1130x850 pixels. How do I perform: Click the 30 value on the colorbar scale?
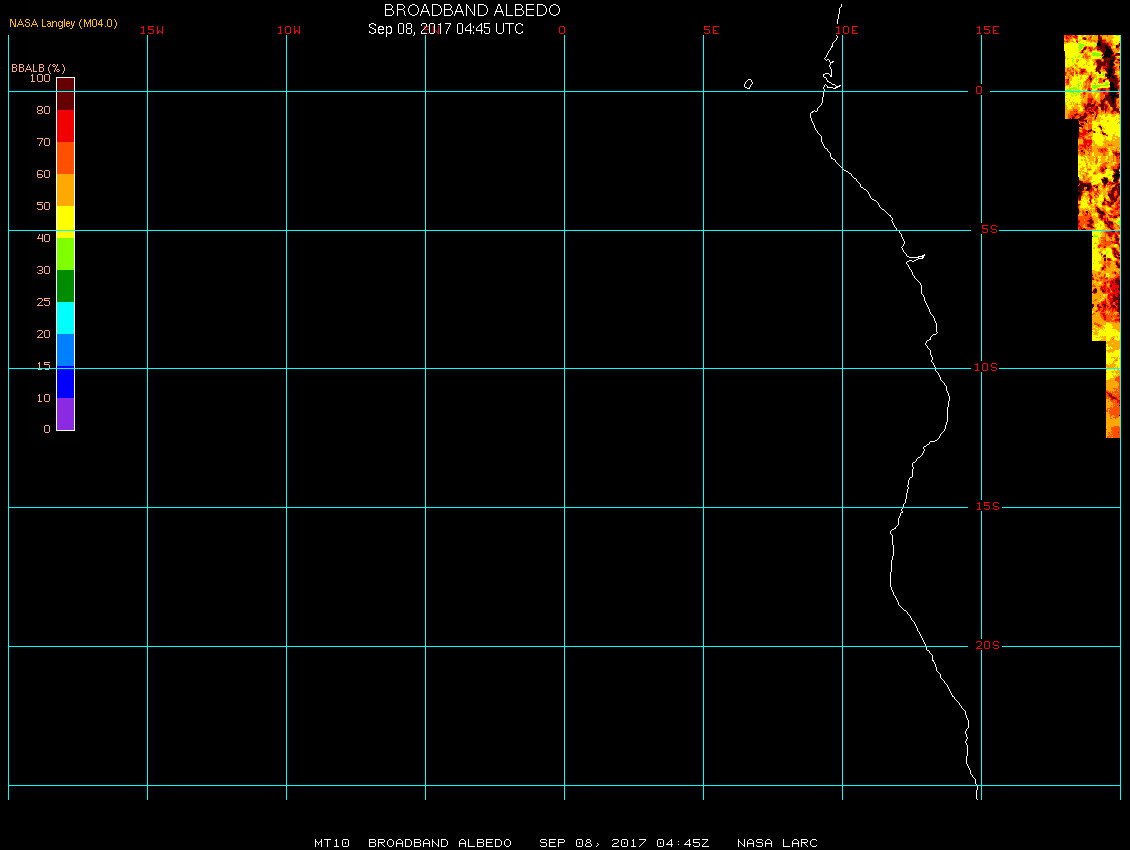(43, 270)
